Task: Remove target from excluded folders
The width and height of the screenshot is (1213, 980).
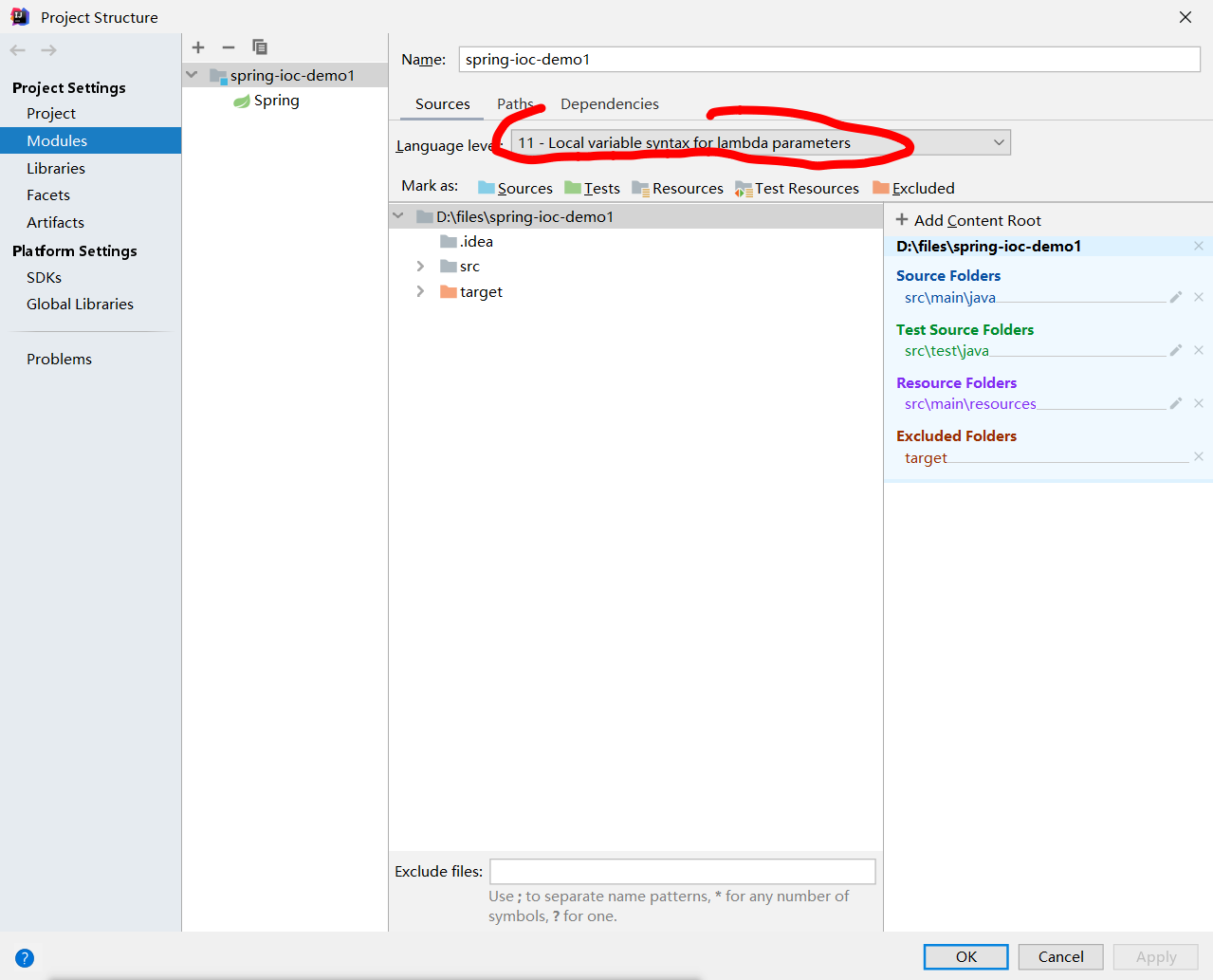Action: click(1199, 456)
